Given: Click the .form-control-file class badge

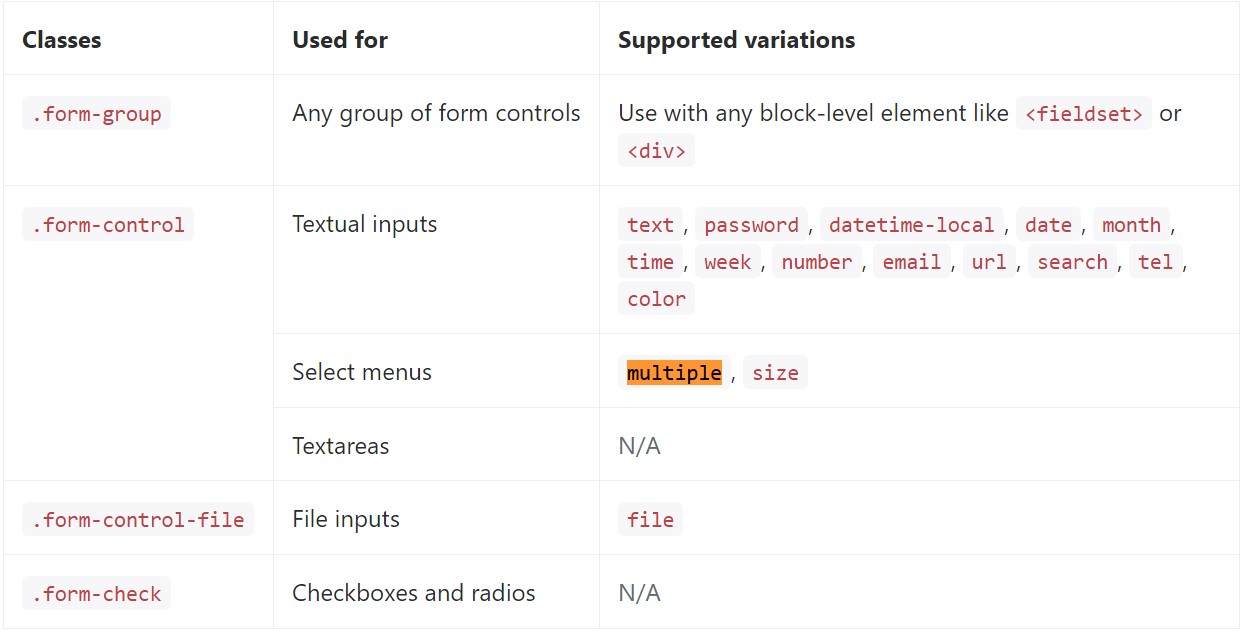Looking at the screenshot, I should coord(138,520).
